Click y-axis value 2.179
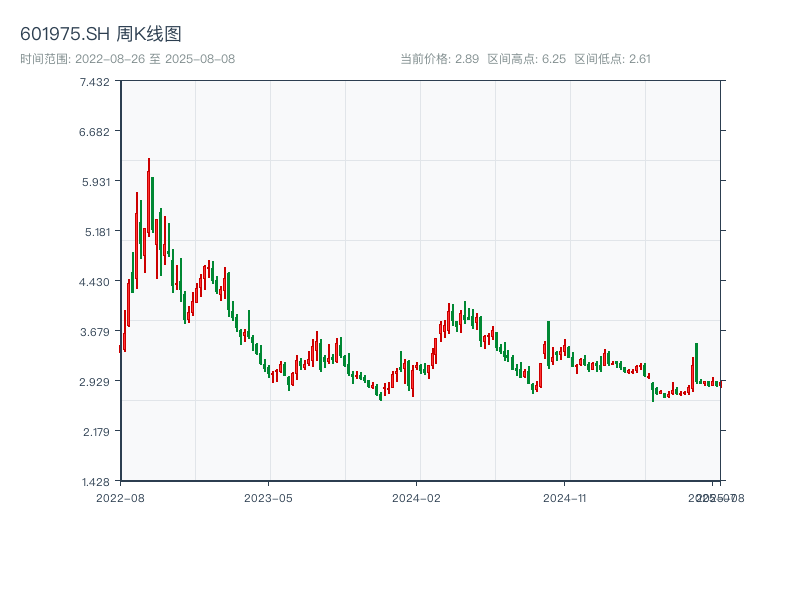The image size is (800, 600). [96, 432]
